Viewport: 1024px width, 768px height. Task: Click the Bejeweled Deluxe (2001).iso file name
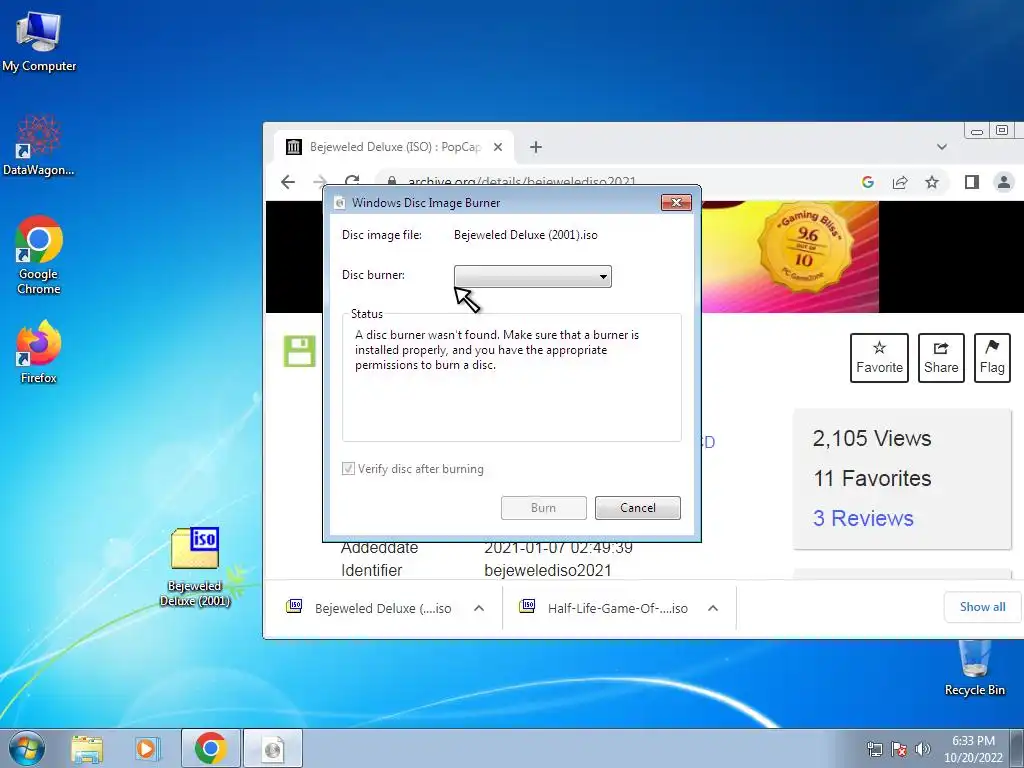[x=526, y=235]
